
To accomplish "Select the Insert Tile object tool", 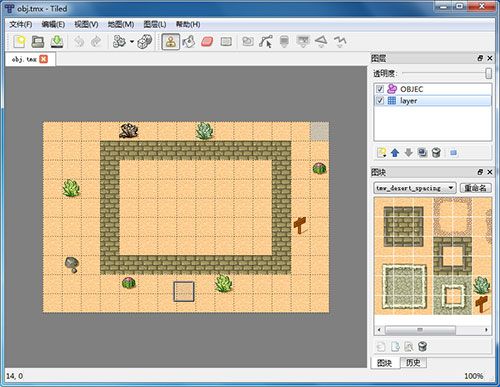I will [303, 42].
